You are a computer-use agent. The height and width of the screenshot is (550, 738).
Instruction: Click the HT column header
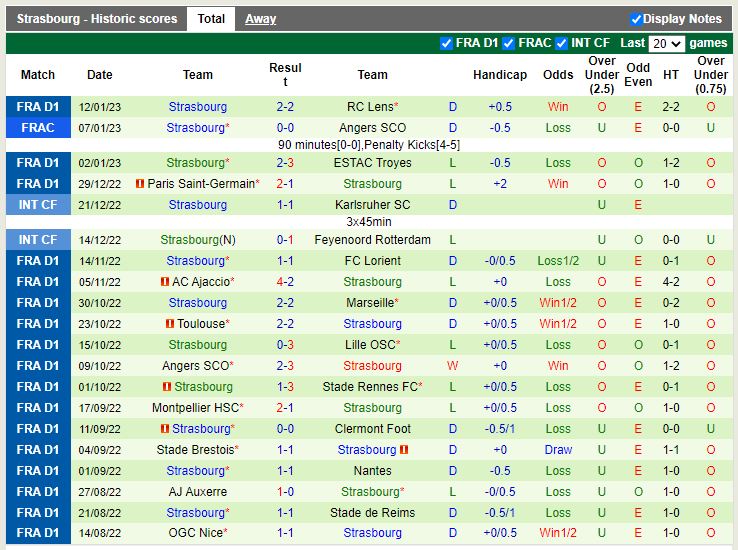click(671, 75)
